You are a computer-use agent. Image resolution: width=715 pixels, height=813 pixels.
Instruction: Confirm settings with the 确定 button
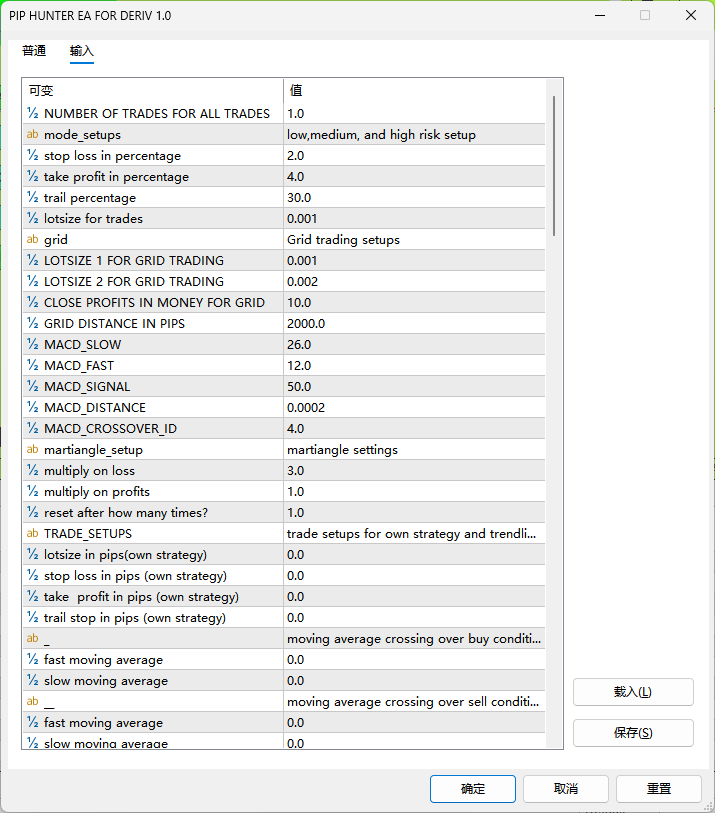[x=473, y=789]
